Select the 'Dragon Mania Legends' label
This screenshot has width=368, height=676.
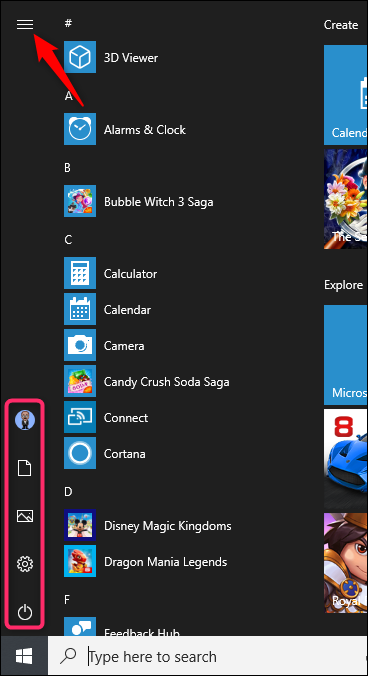165,562
